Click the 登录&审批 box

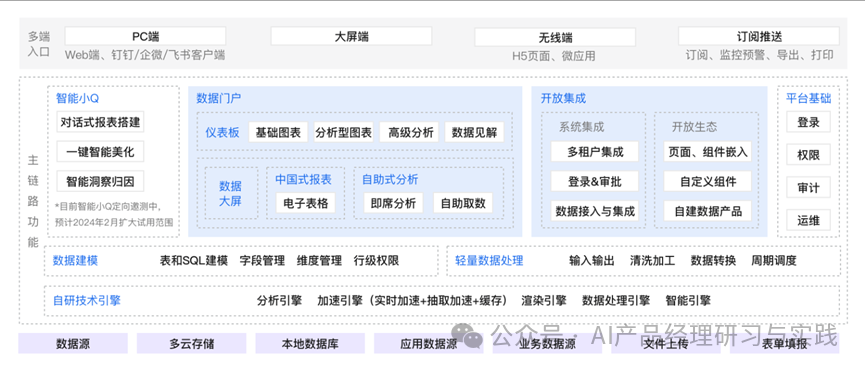click(x=595, y=181)
